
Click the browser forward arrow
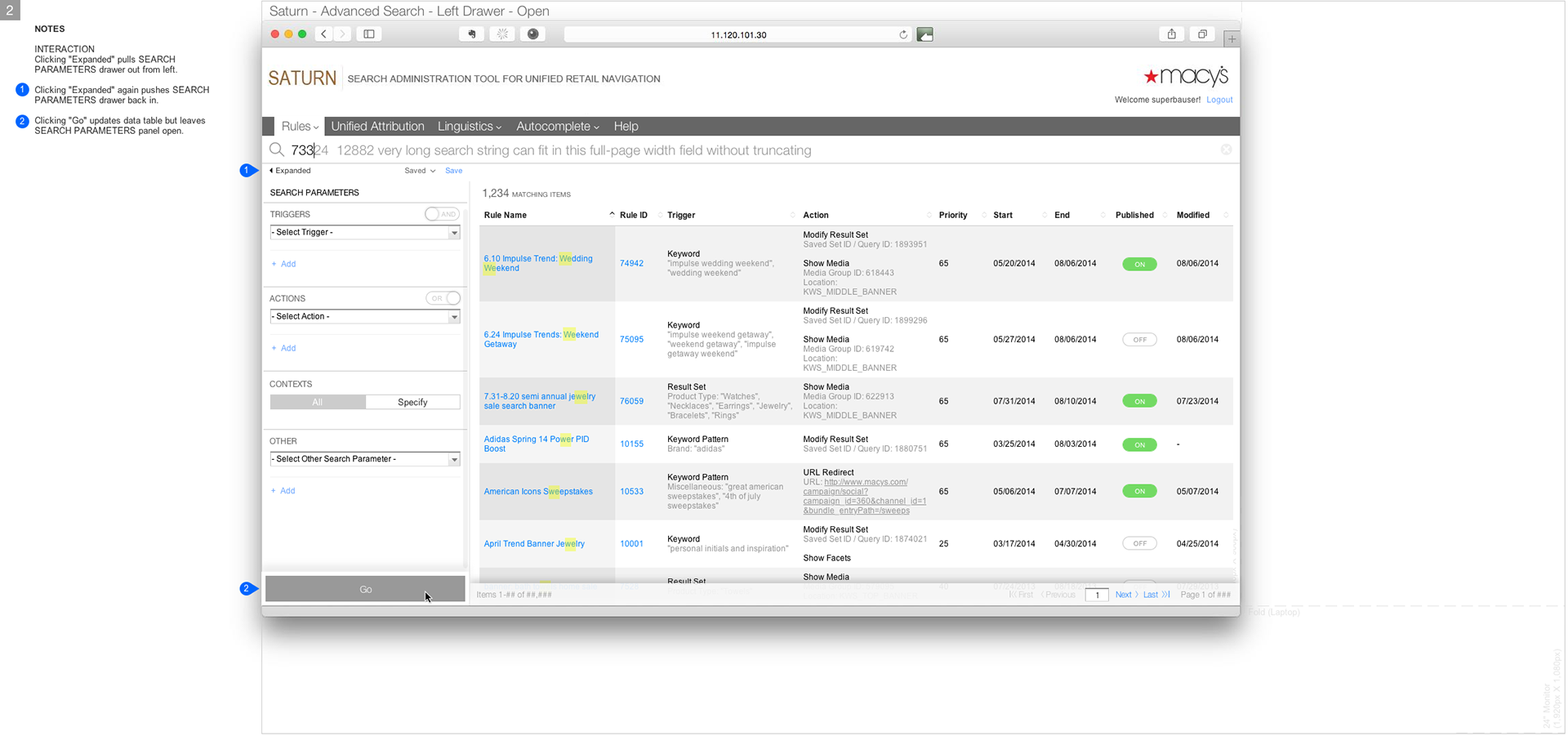pos(343,34)
